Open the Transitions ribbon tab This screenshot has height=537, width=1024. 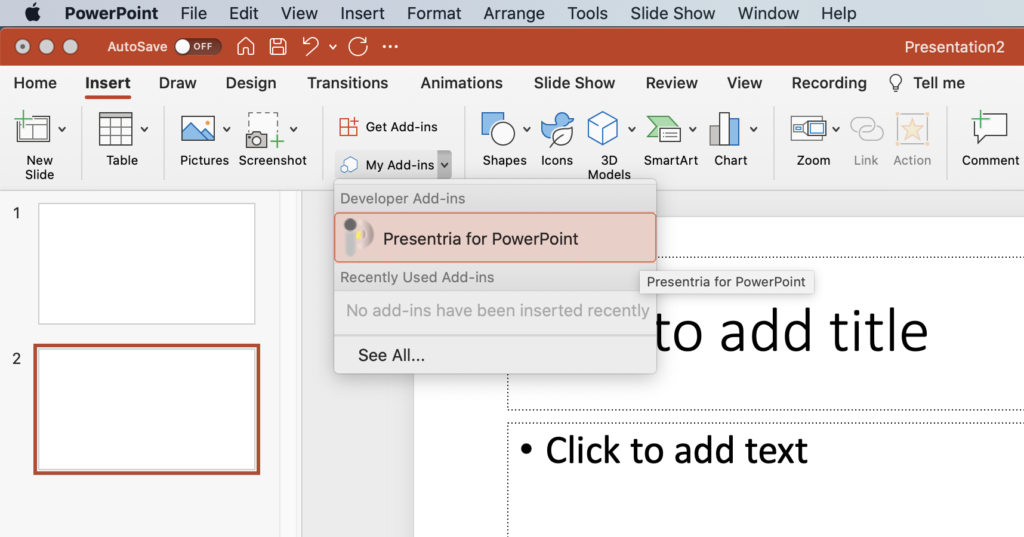tap(347, 83)
